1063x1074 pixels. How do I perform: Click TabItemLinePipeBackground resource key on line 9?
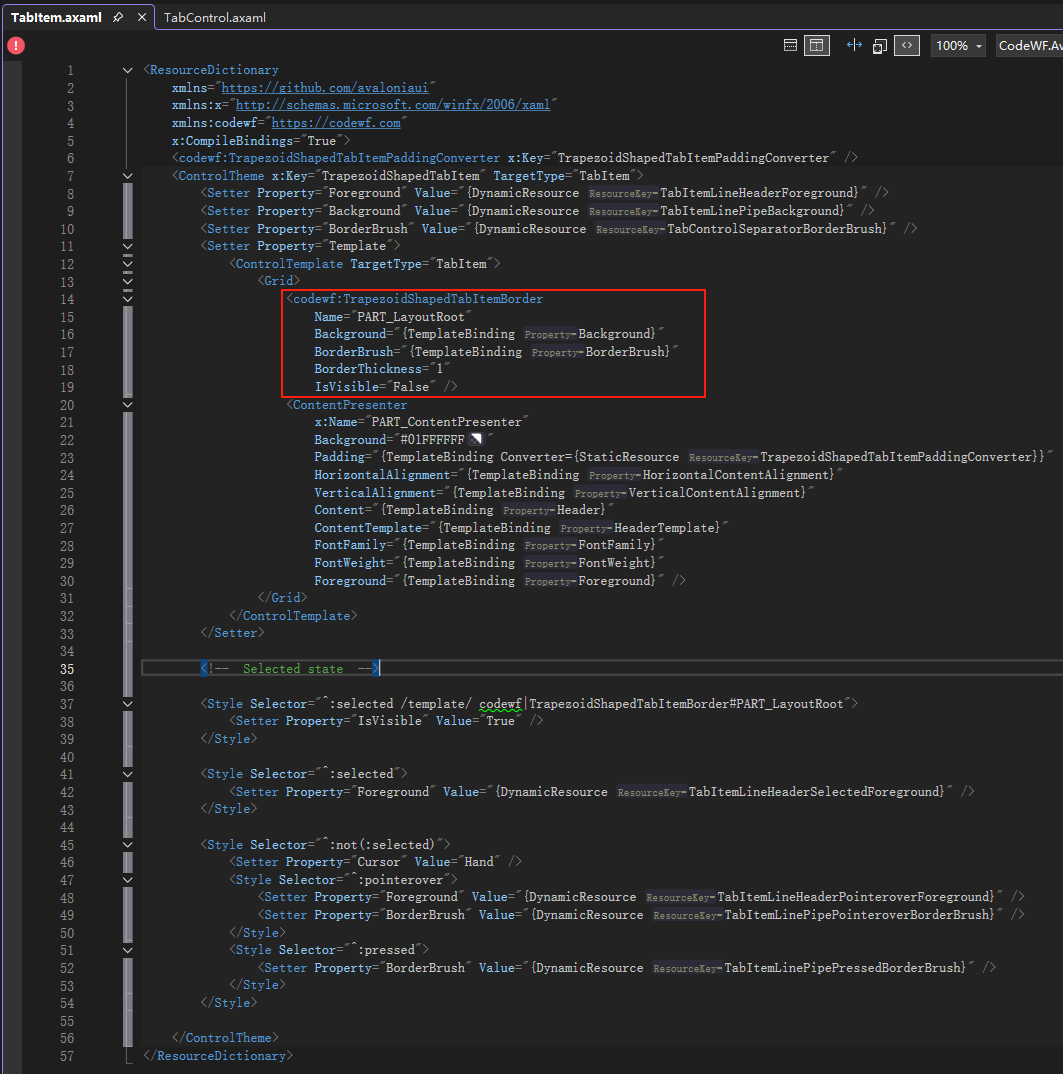tap(751, 211)
